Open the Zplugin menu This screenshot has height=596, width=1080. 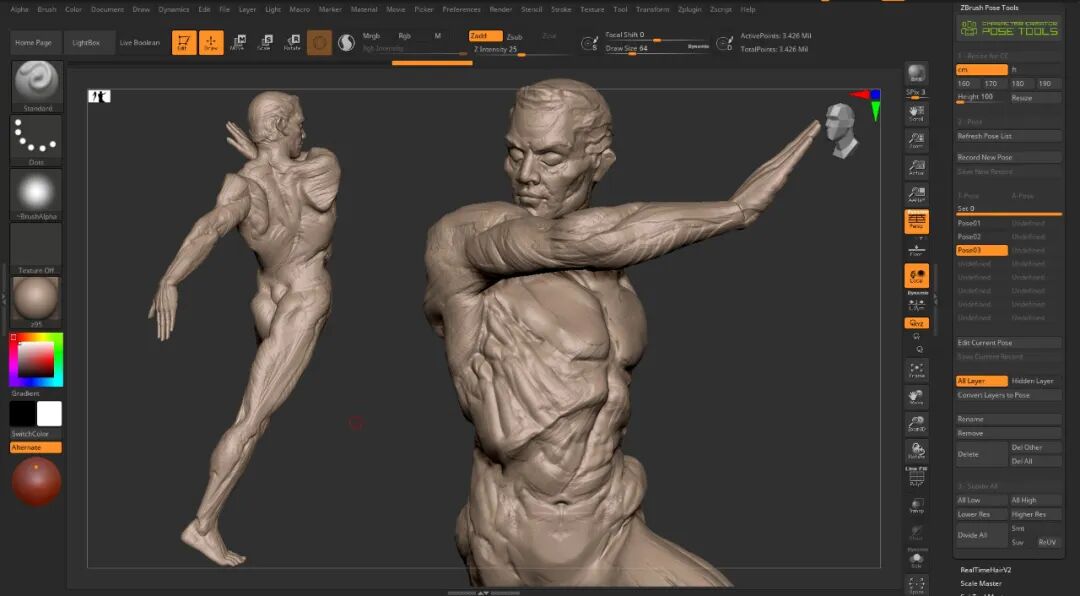(689, 10)
